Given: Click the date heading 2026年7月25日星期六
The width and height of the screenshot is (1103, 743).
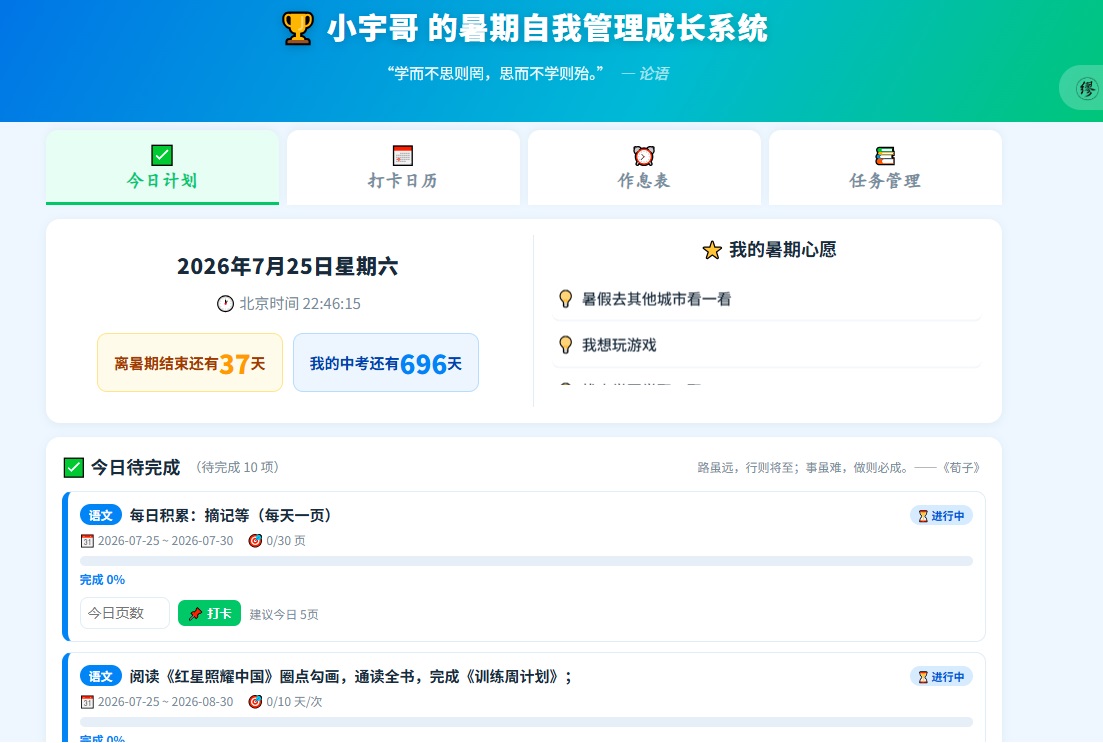Looking at the screenshot, I should coord(288,267).
